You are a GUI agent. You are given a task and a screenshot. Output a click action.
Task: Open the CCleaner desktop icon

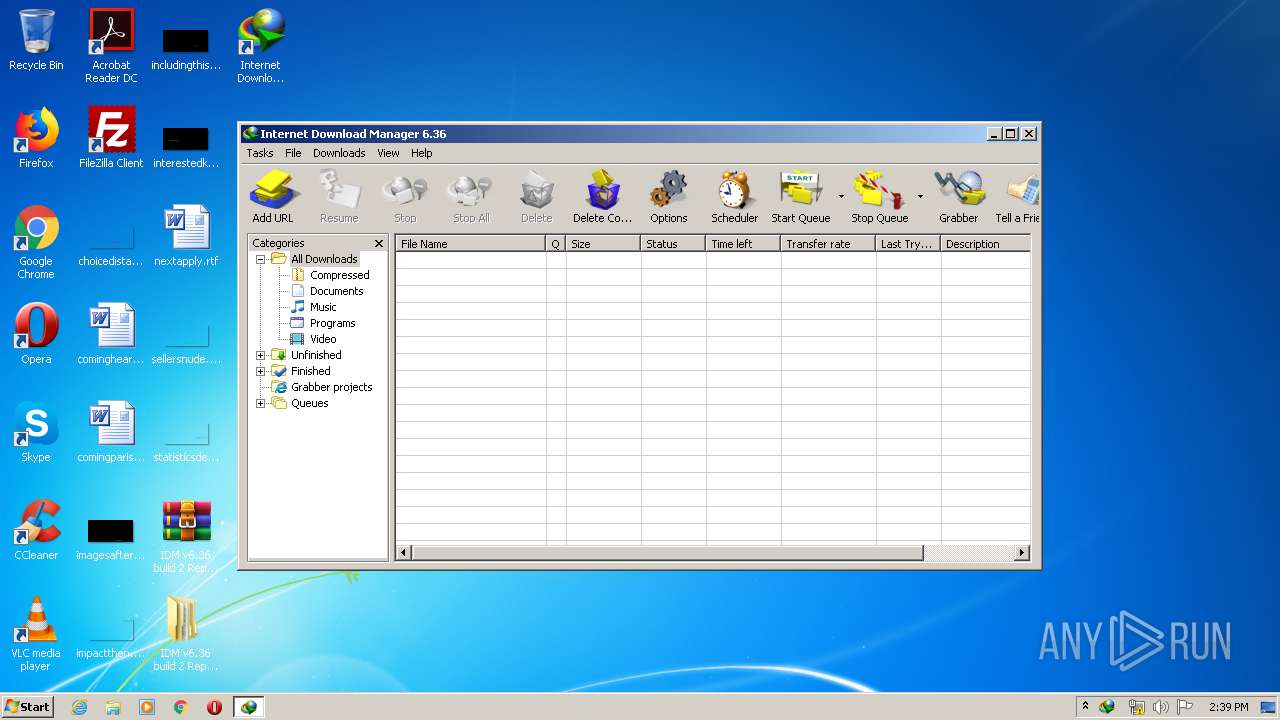(x=36, y=530)
